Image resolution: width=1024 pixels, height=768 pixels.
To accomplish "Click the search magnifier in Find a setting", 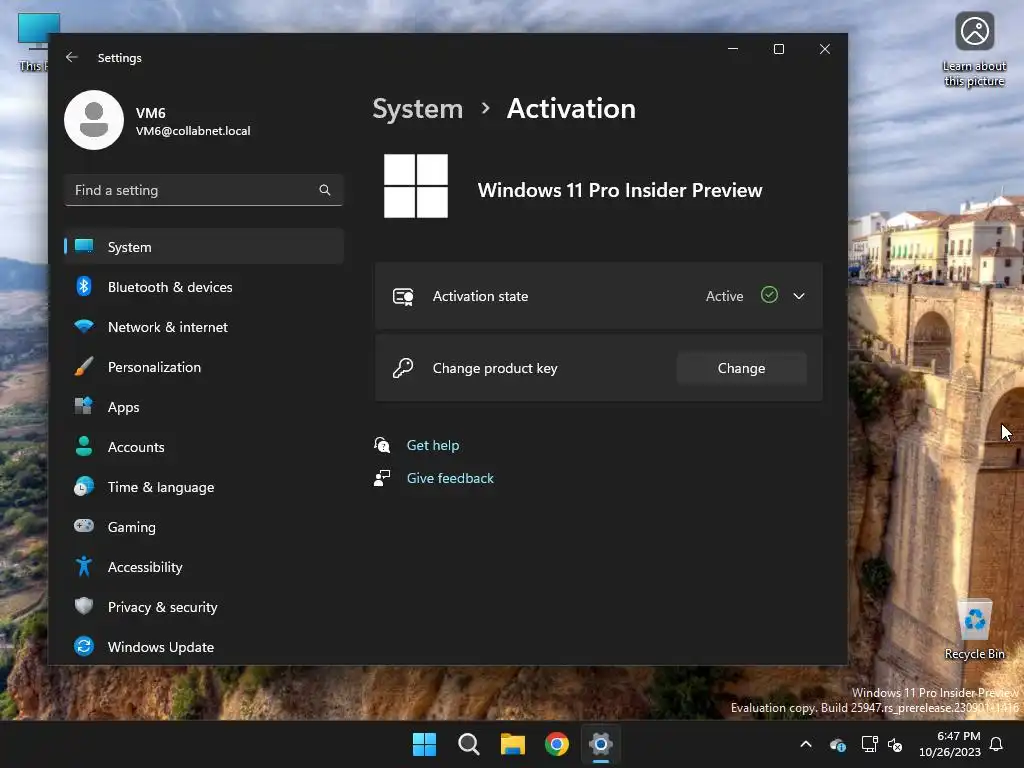I will 325,190.
